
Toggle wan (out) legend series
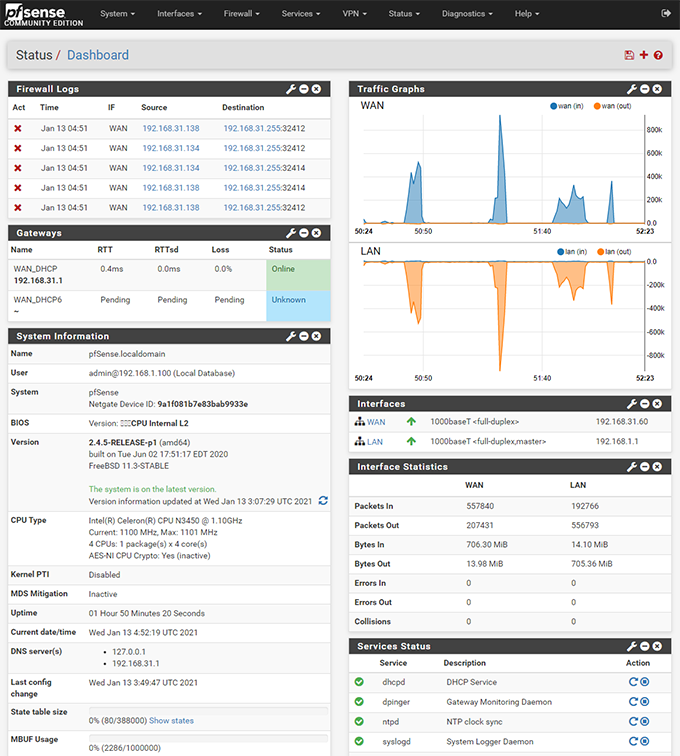[612, 106]
